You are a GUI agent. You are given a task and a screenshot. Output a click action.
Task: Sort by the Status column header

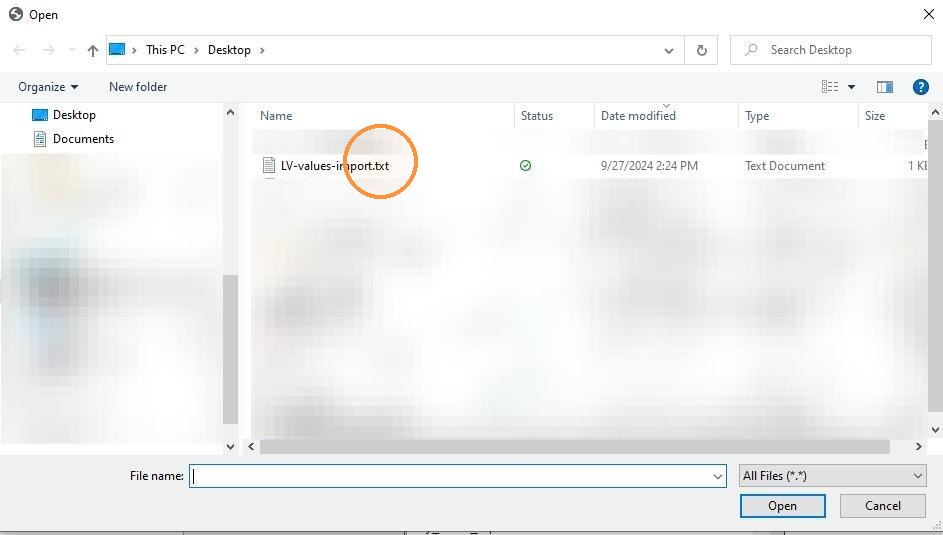click(536, 115)
